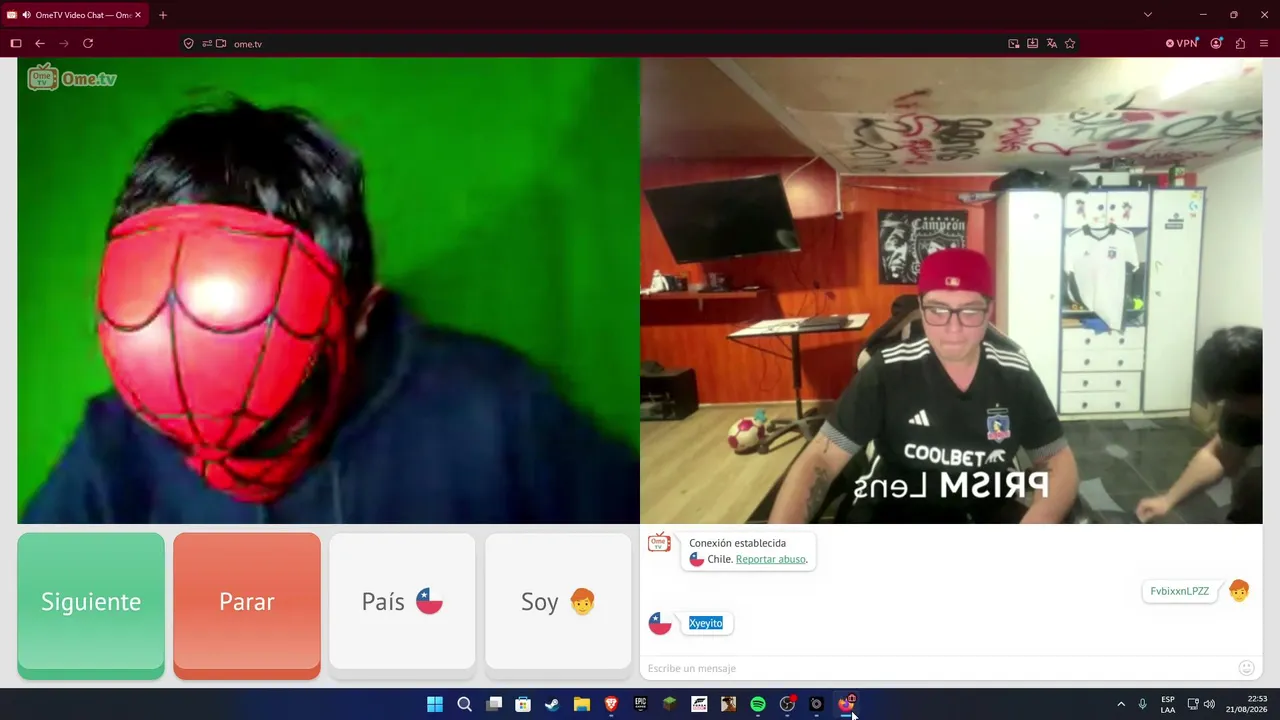Viewport: 1280px width, 720px height.
Task: Launch Microsoft Store from the taskbar
Action: (523, 704)
